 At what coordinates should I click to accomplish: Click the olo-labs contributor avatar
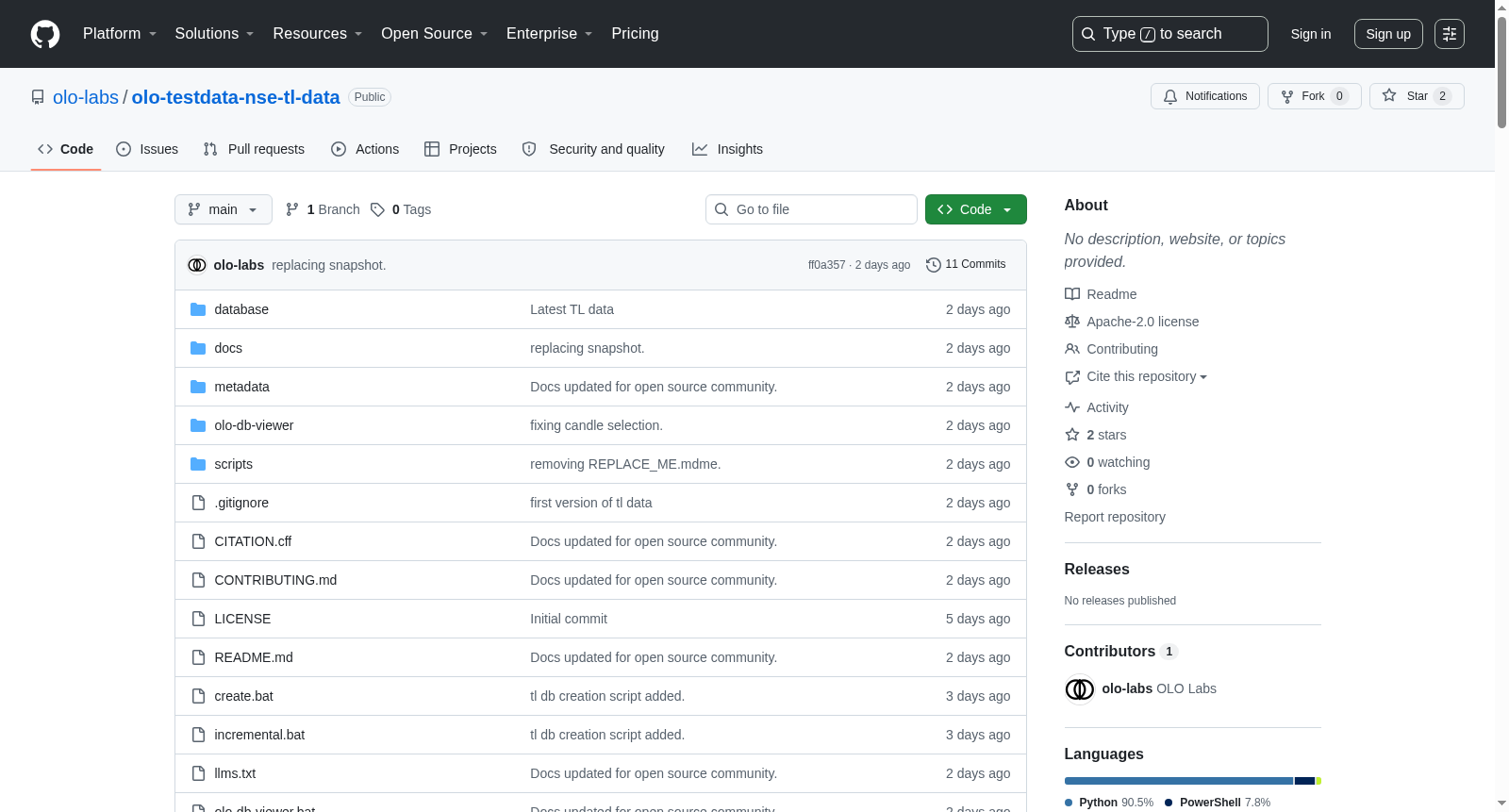pos(1080,689)
